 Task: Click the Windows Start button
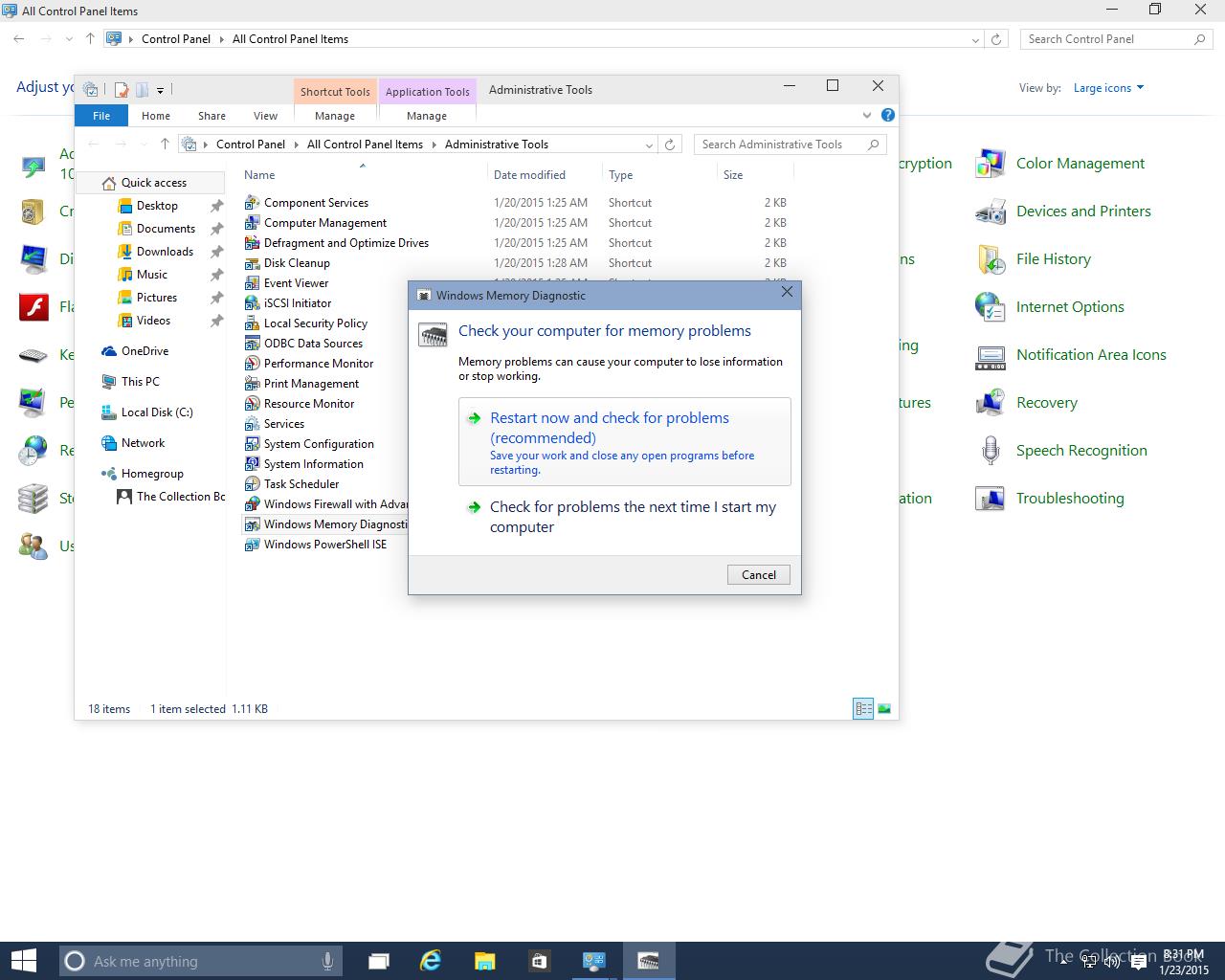pyautogui.click(x=23, y=961)
